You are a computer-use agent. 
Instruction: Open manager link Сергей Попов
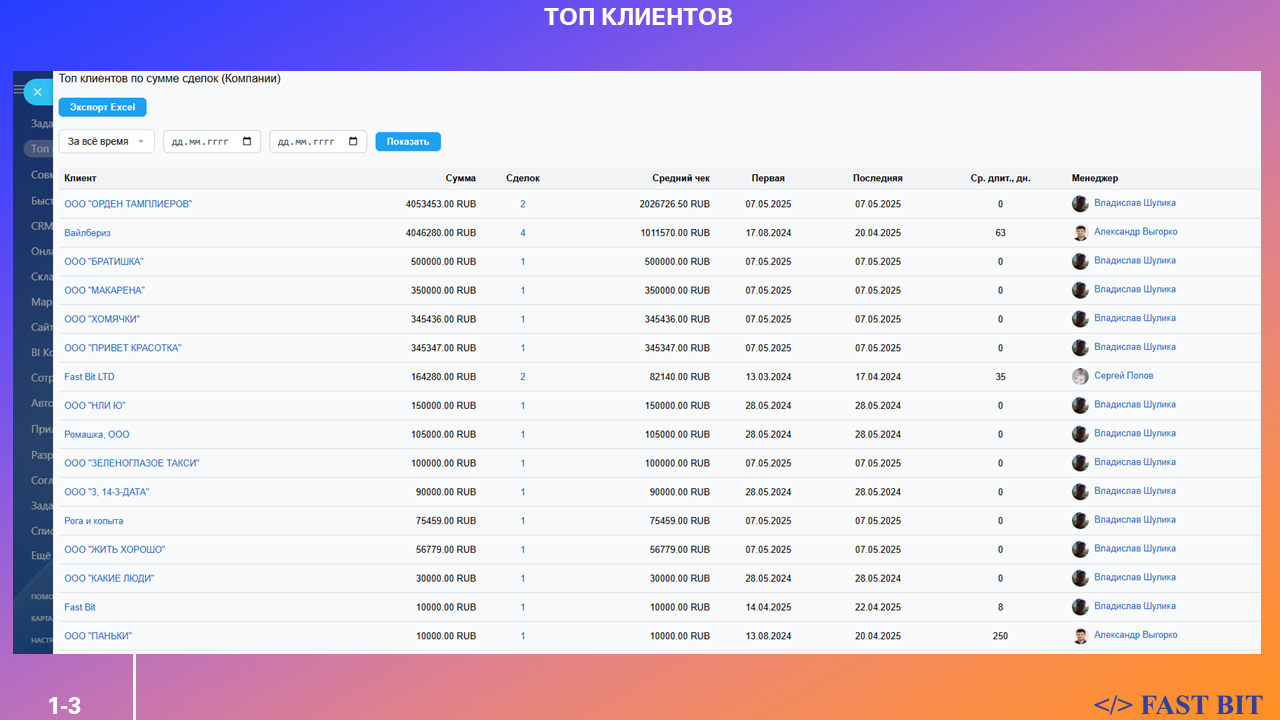click(1123, 376)
